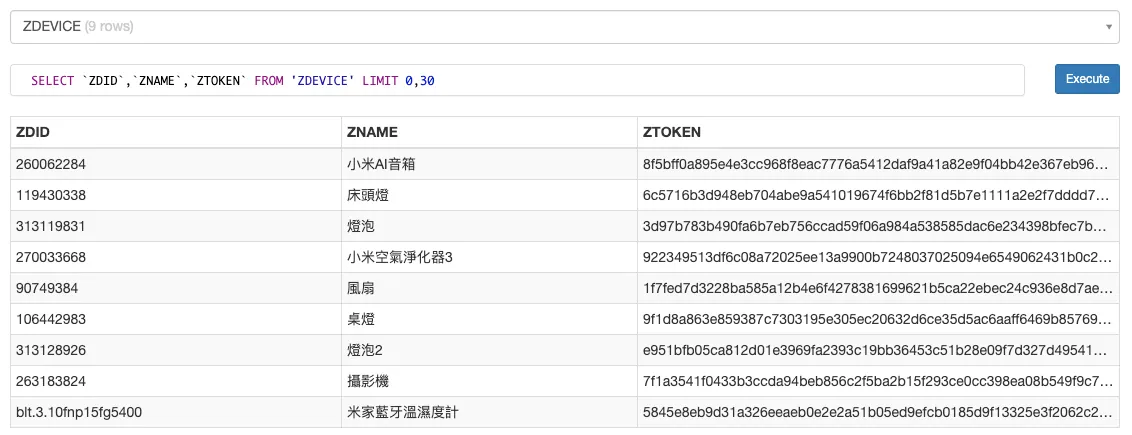
Task: Select the device name 小米AI音箱
Action: [380, 164]
